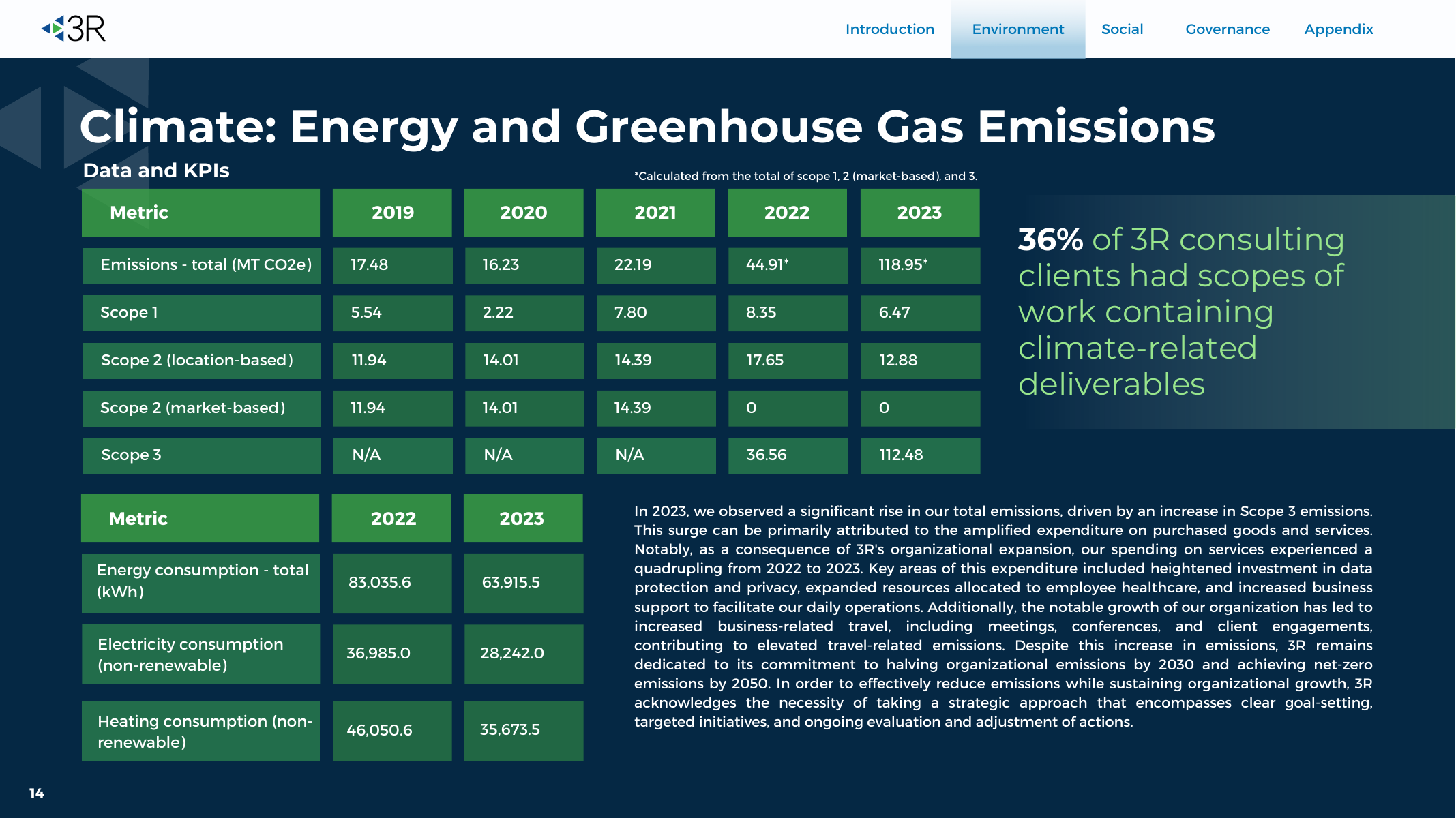Viewport: 1456px width, 818px height.
Task: Click the 63,915.5 energy value
Action: 523,583
